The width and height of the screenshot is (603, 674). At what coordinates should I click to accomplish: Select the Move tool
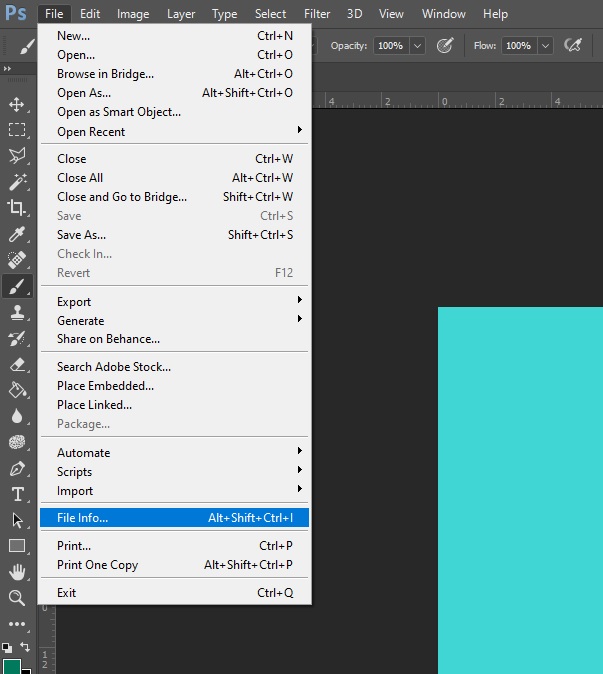(x=17, y=105)
